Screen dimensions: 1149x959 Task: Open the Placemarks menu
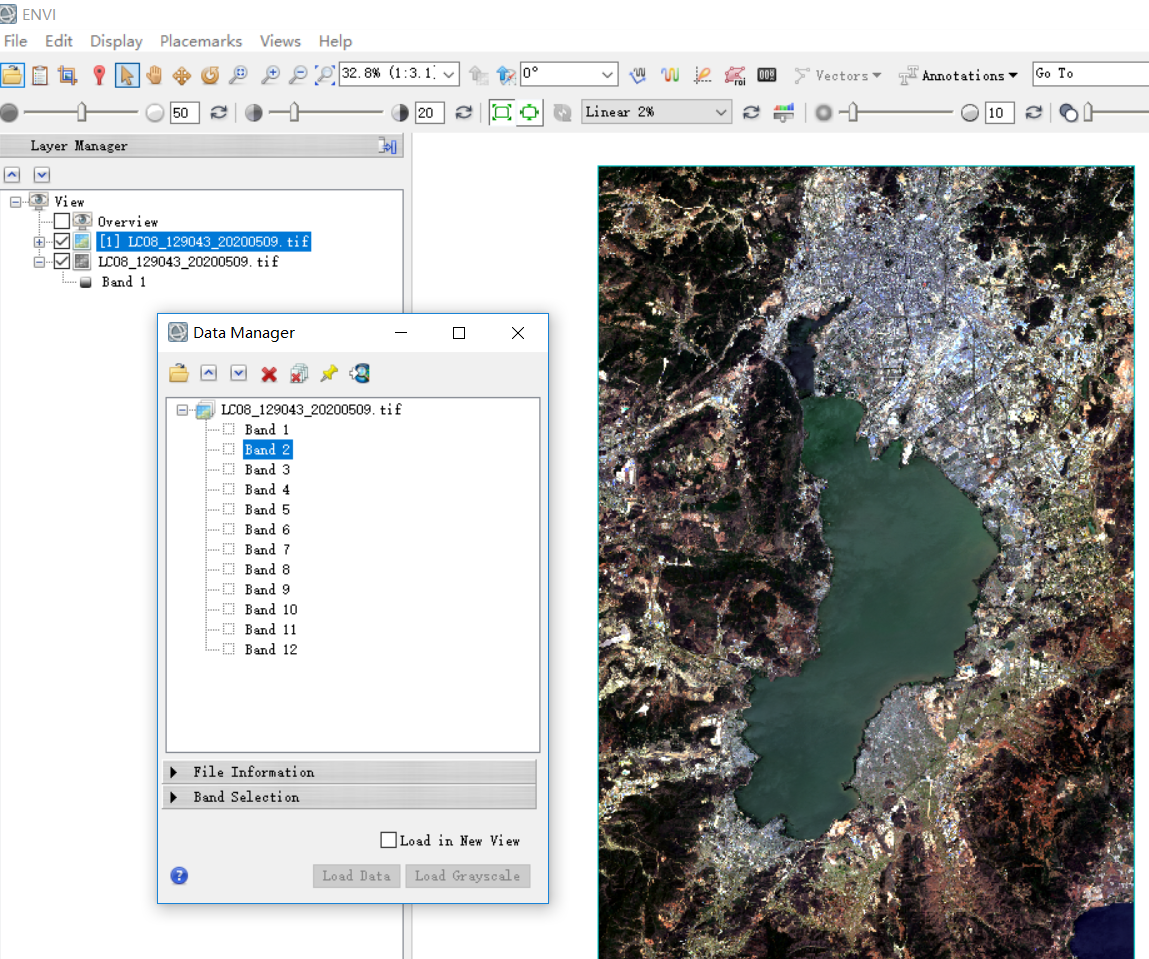[200, 41]
